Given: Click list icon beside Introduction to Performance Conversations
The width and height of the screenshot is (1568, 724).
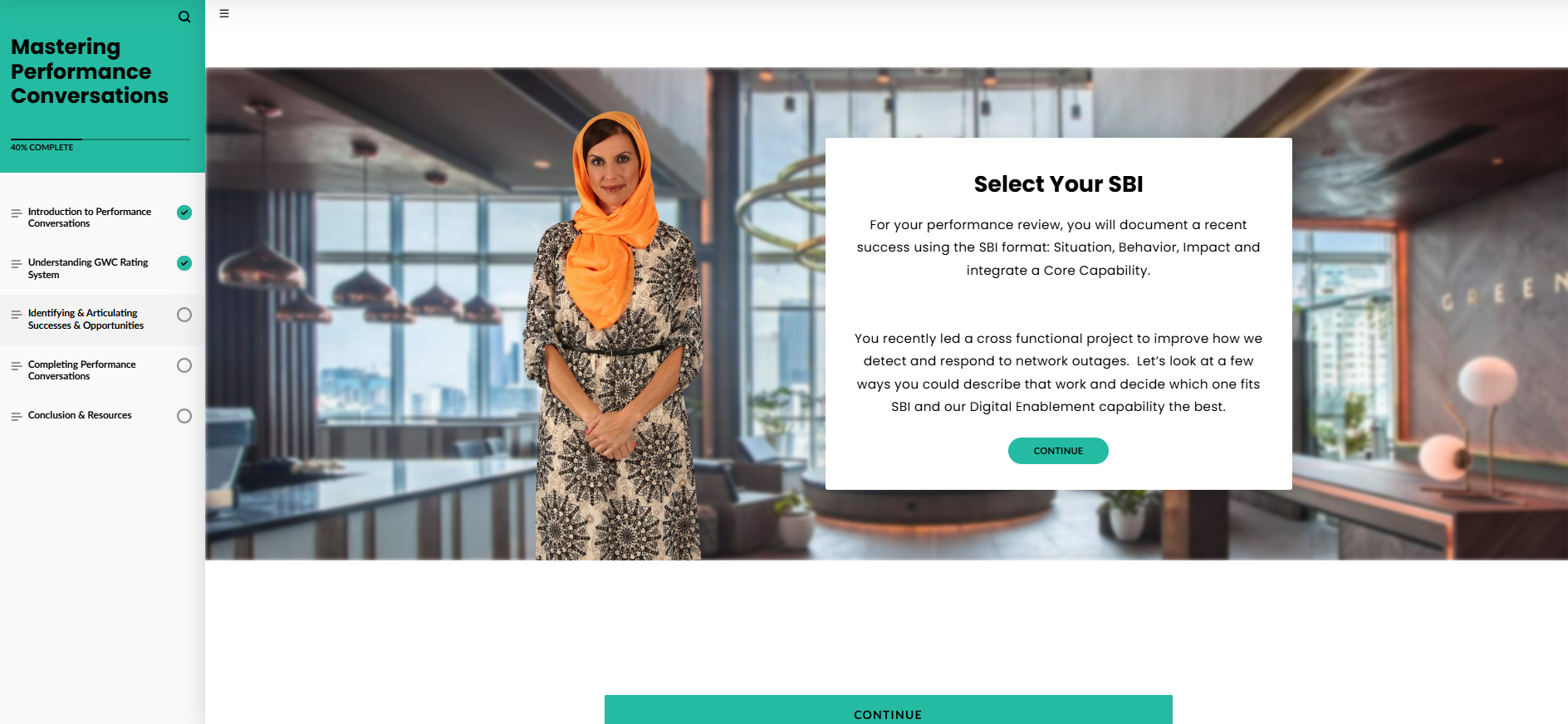Looking at the screenshot, I should [x=16, y=213].
